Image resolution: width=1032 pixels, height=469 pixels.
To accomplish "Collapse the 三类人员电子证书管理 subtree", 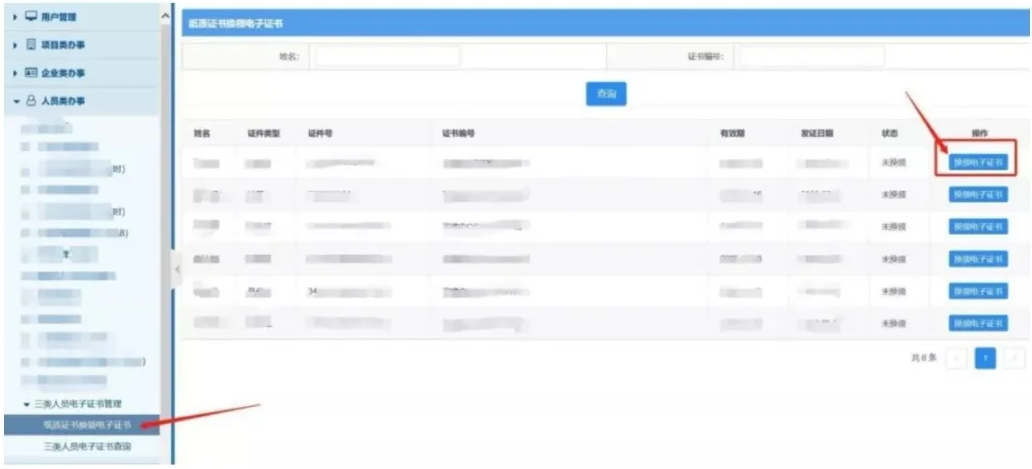I will click(27, 404).
